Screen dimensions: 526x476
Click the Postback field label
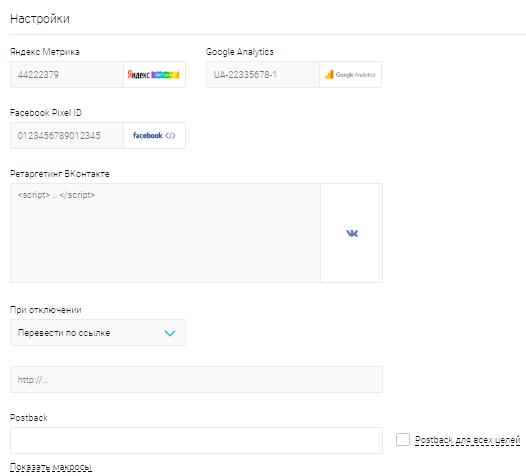click(x=29, y=418)
